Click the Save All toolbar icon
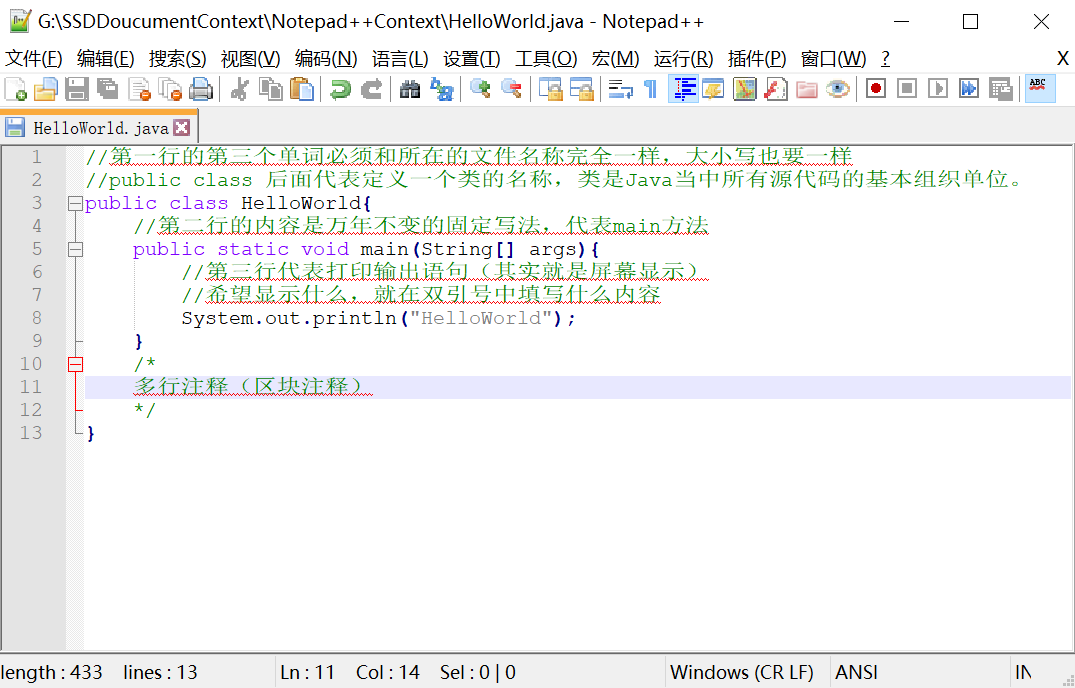The width and height of the screenshot is (1075, 688). pyautogui.click(x=108, y=89)
